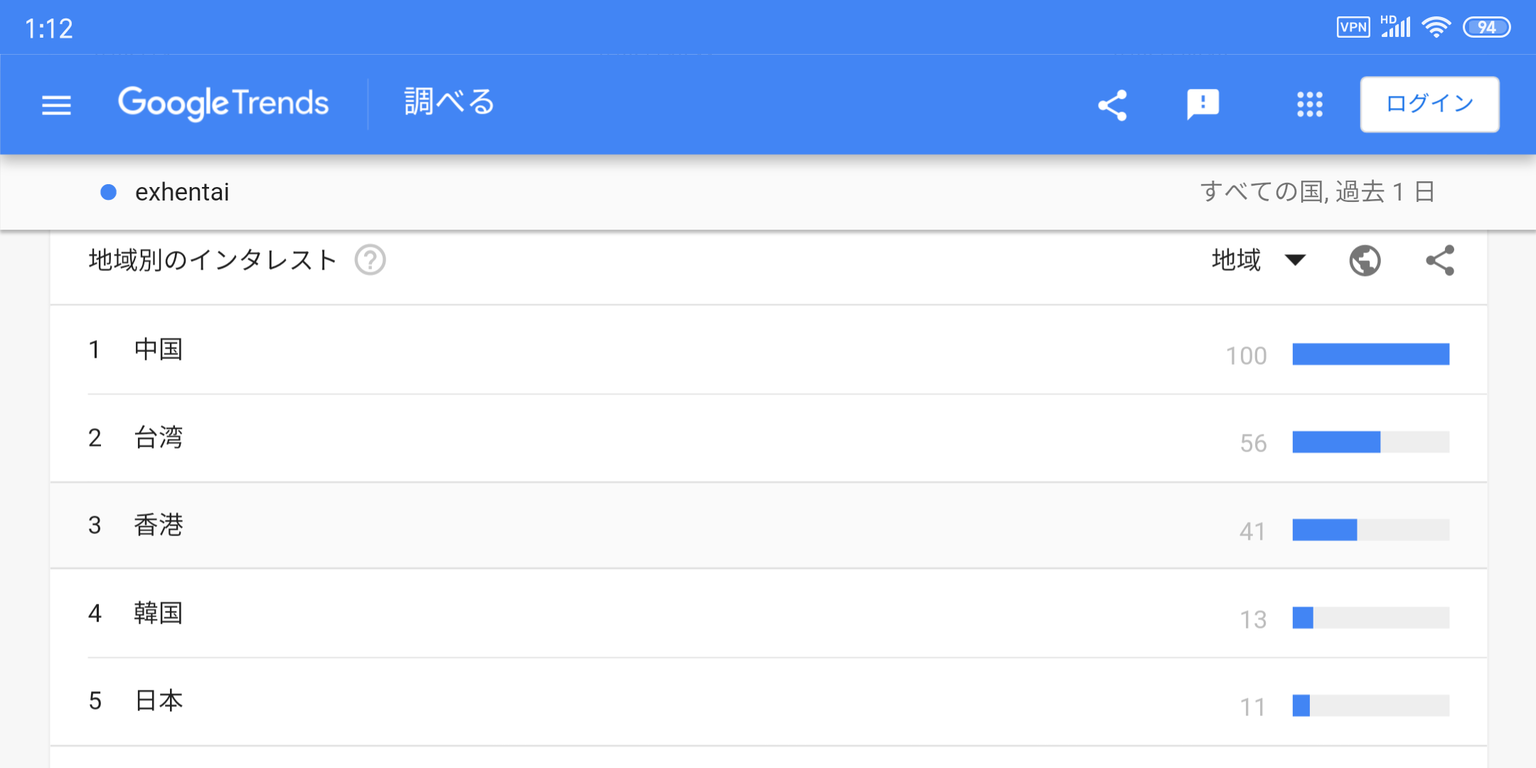Click the help icon beside 地域別のインタレスト
This screenshot has width=1536, height=768.
(370, 261)
